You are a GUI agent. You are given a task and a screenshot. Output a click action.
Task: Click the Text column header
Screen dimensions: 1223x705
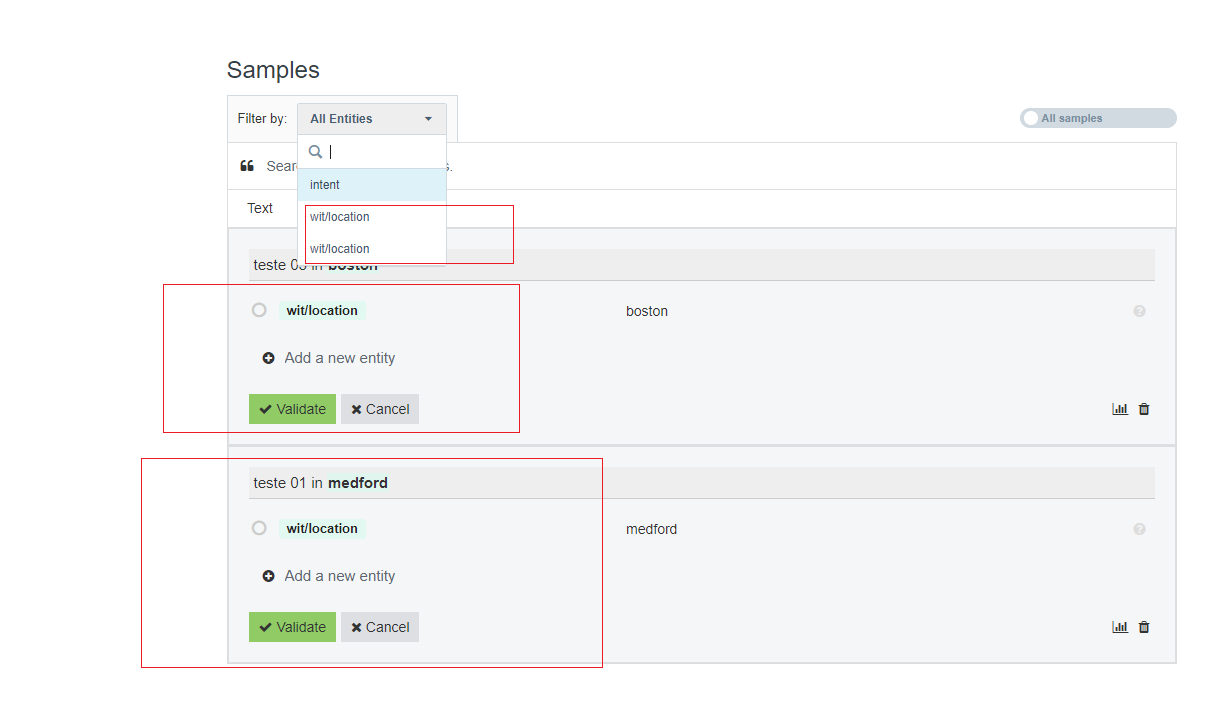[x=260, y=208]
